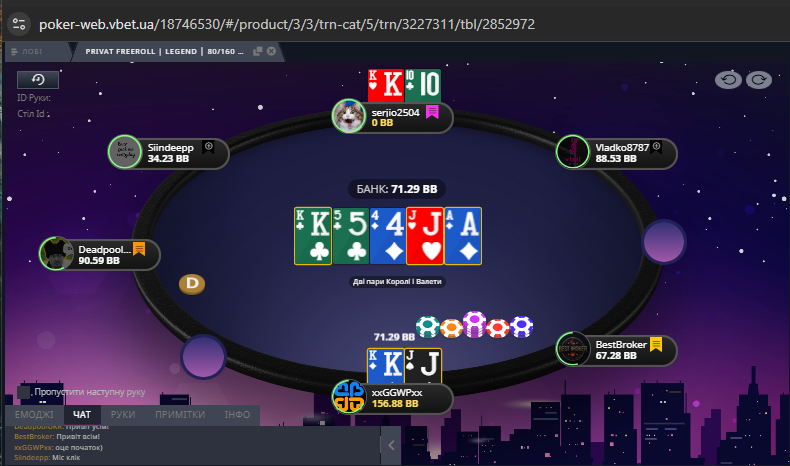Image resolution: width=790 pixels, height=466 pixels.
Task: Select the РУКИ tab
Action: coord(123,415)
